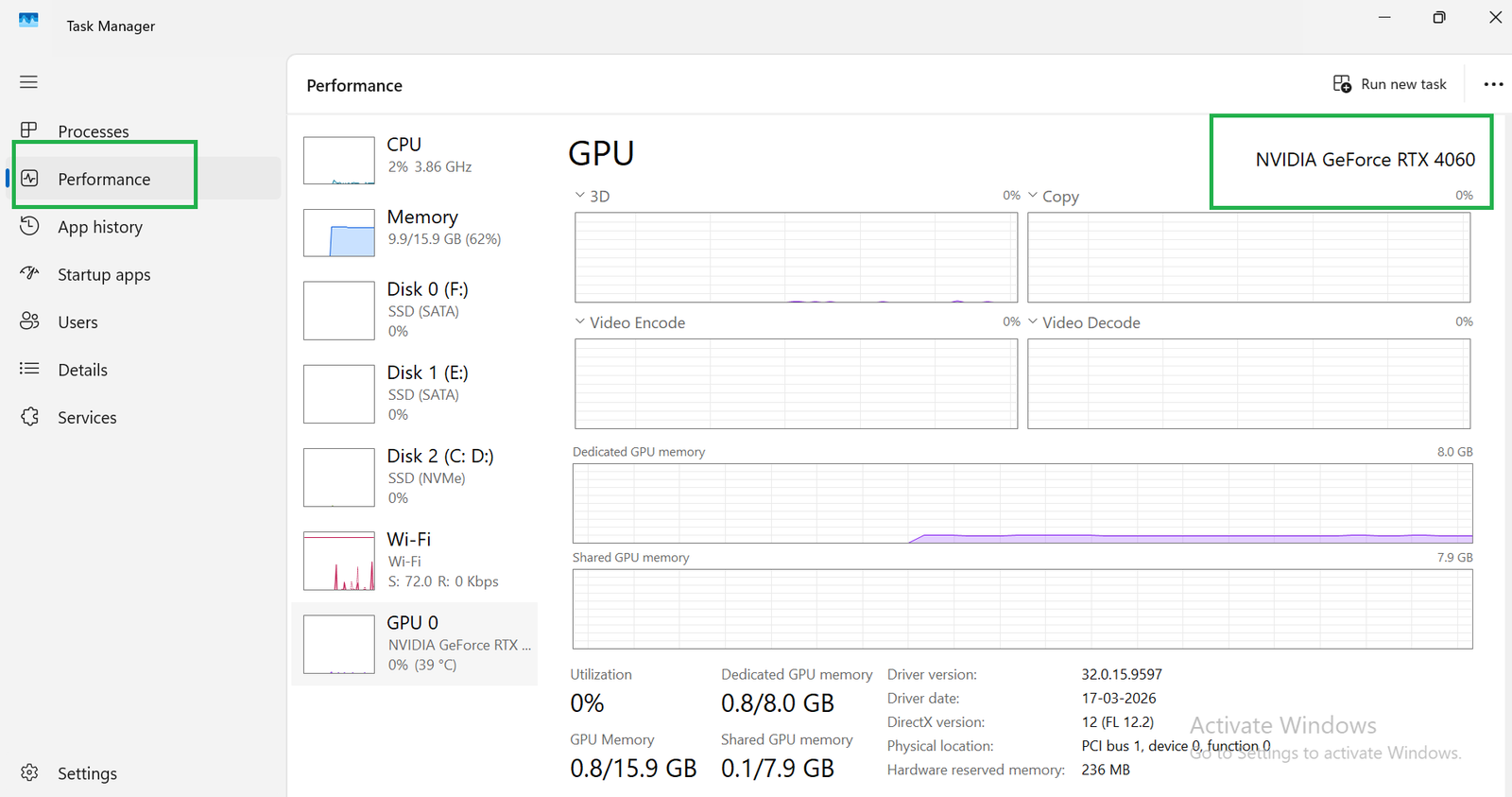
Task: Open the 3D graph dropdown chevron
Action: coord(579,196)
